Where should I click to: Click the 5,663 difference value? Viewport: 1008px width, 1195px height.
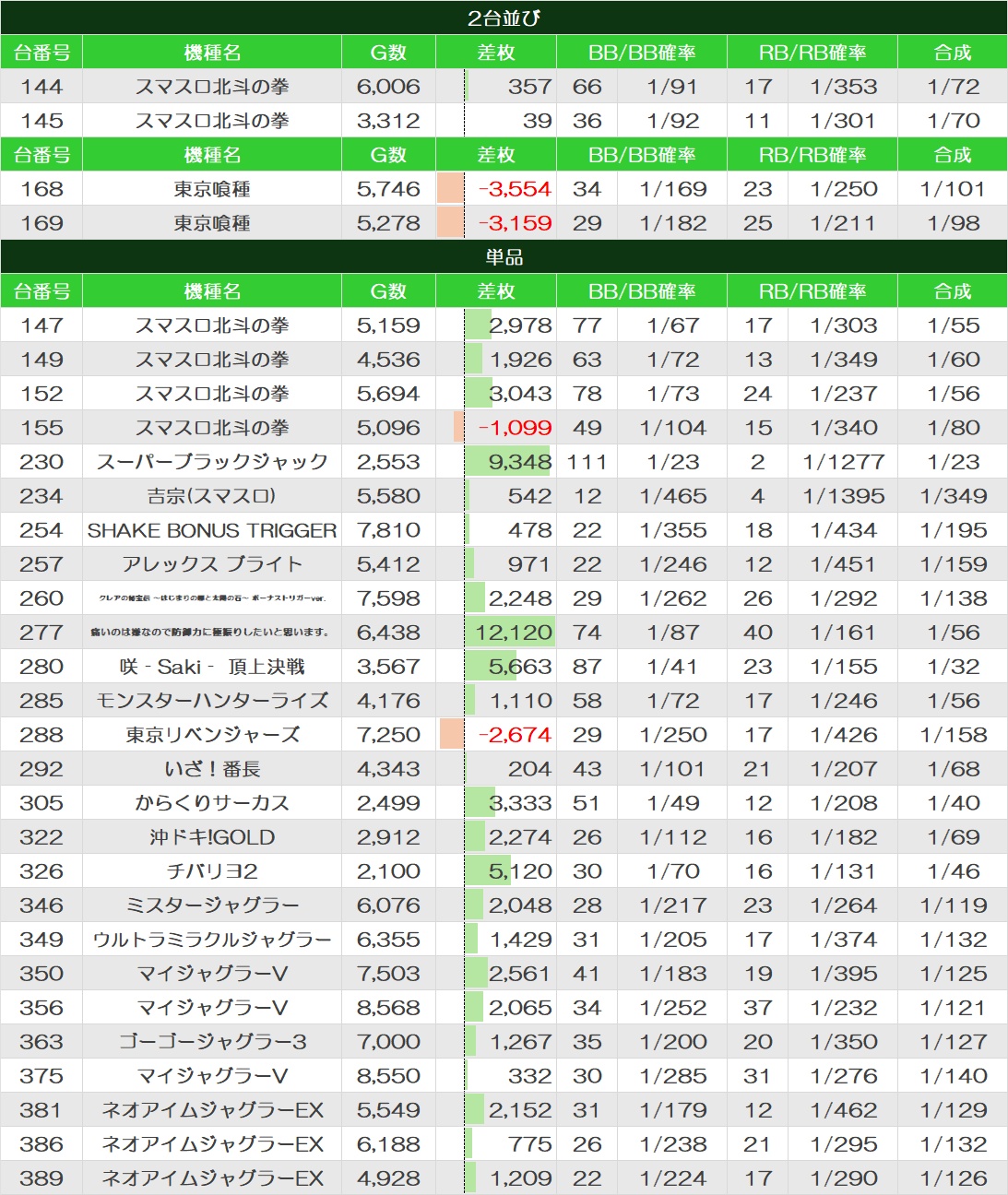click(520, 667)
